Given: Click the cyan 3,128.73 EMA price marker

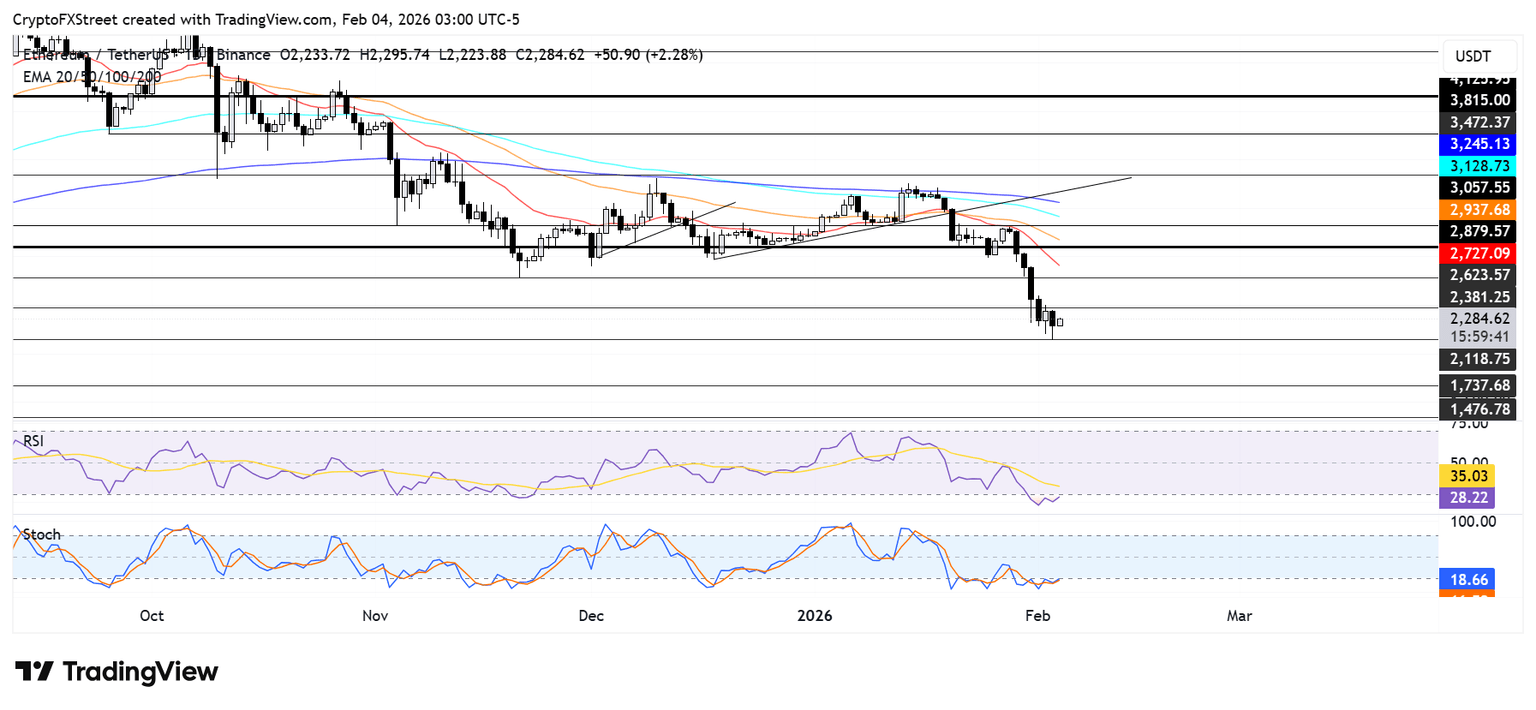Looking at the screenshot, I should coord(1479,166).
